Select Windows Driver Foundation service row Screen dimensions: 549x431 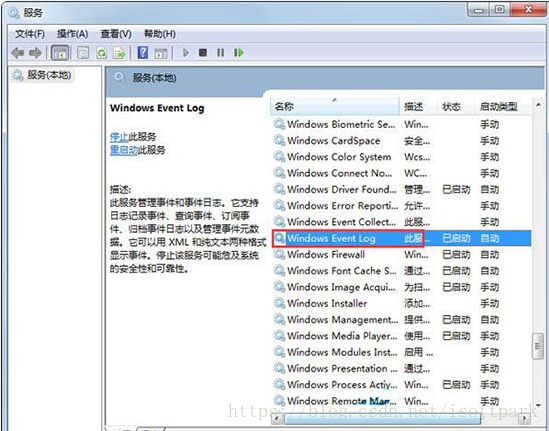[x=402, y=189]
